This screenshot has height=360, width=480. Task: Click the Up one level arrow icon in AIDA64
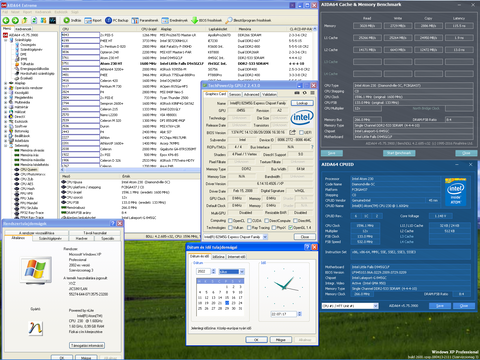(x=25, y=20)
